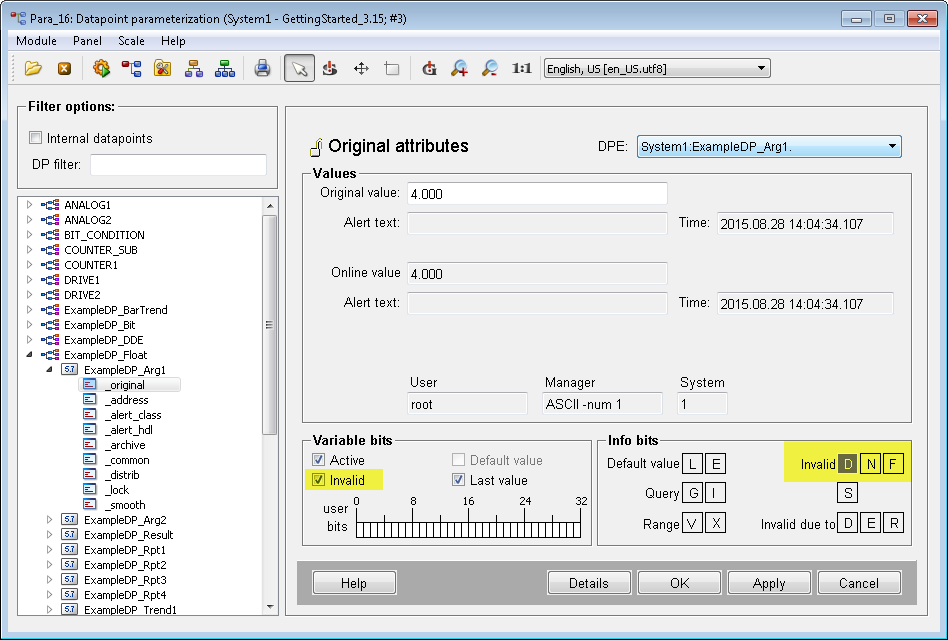Image resolution: width=948 pixels, height=640 pixels.
Task: Open the language selection dropdown
Action: point(762,69)
